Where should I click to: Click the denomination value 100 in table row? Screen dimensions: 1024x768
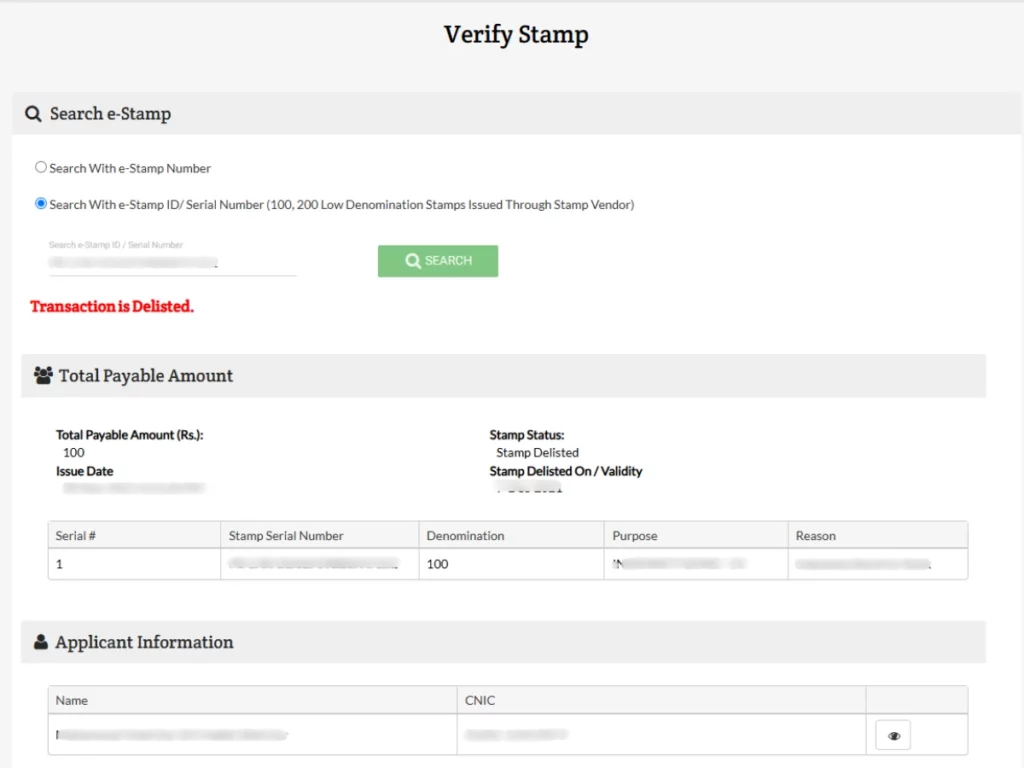click(438, 564)
